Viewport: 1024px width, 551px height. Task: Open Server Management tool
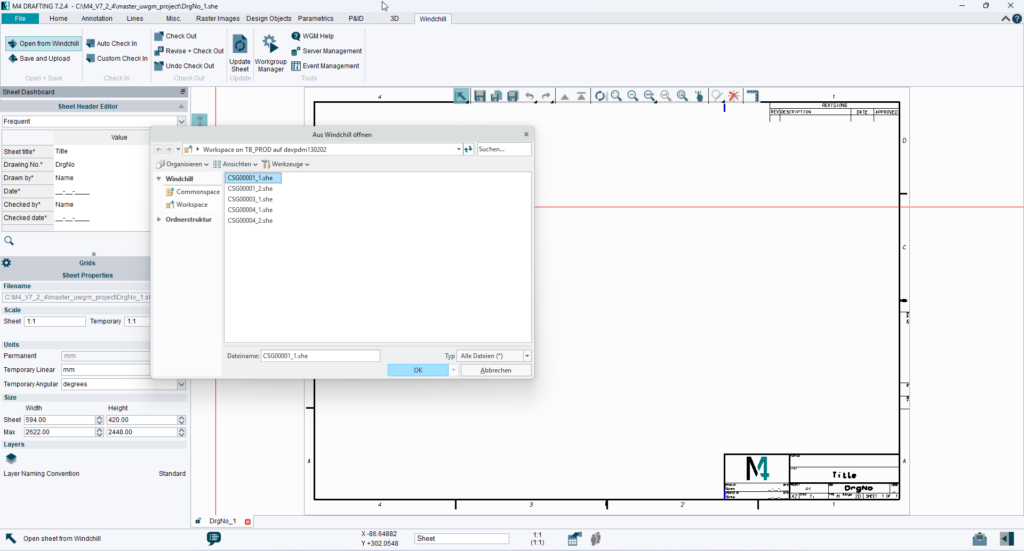pos(326,51)
